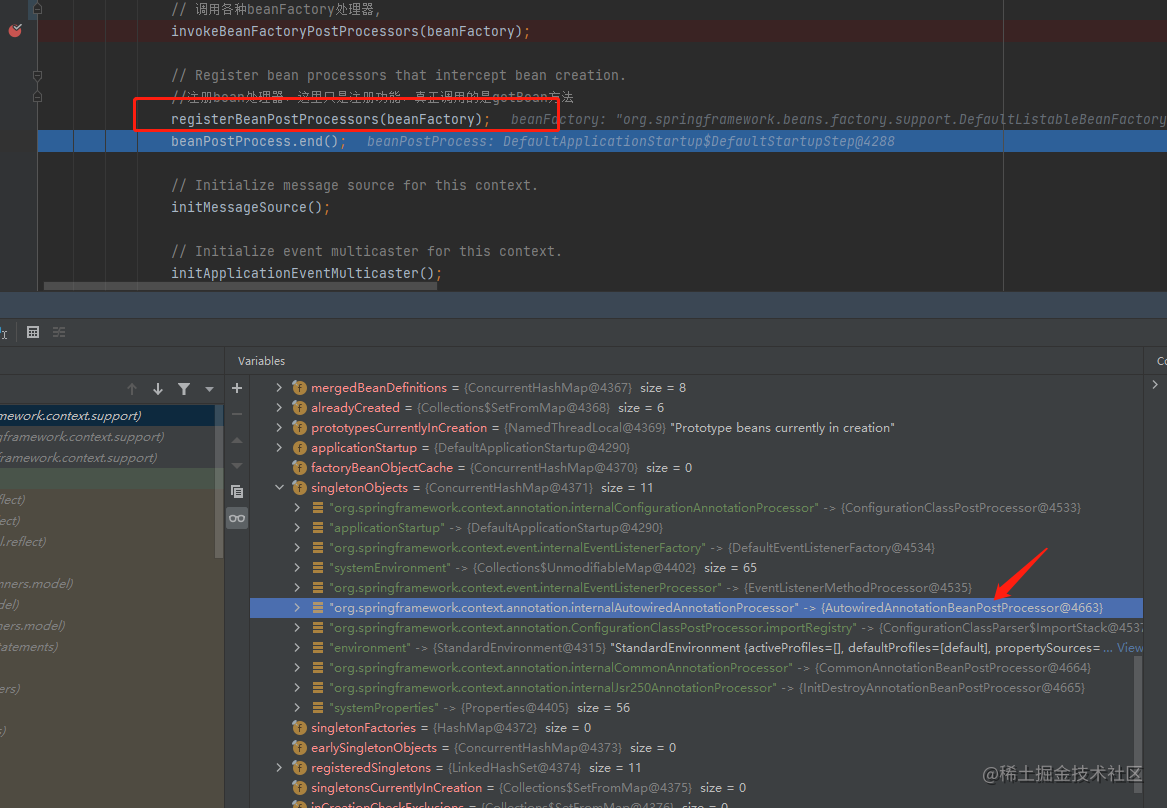
Task: Expand prototypesCurrentlyInCreation node
Action: [x=279, y=428]
